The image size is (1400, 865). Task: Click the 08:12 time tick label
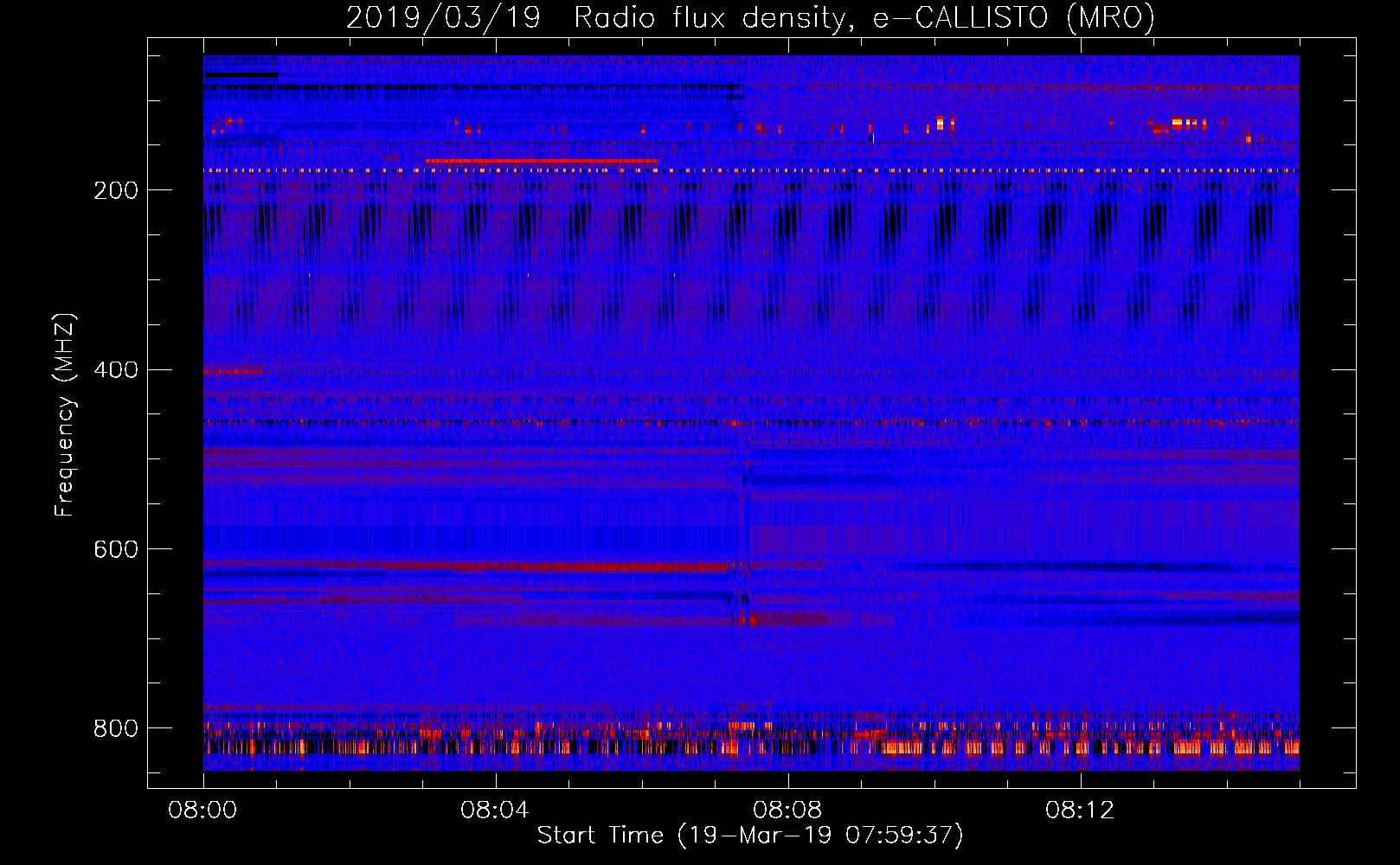(1080, 811)
